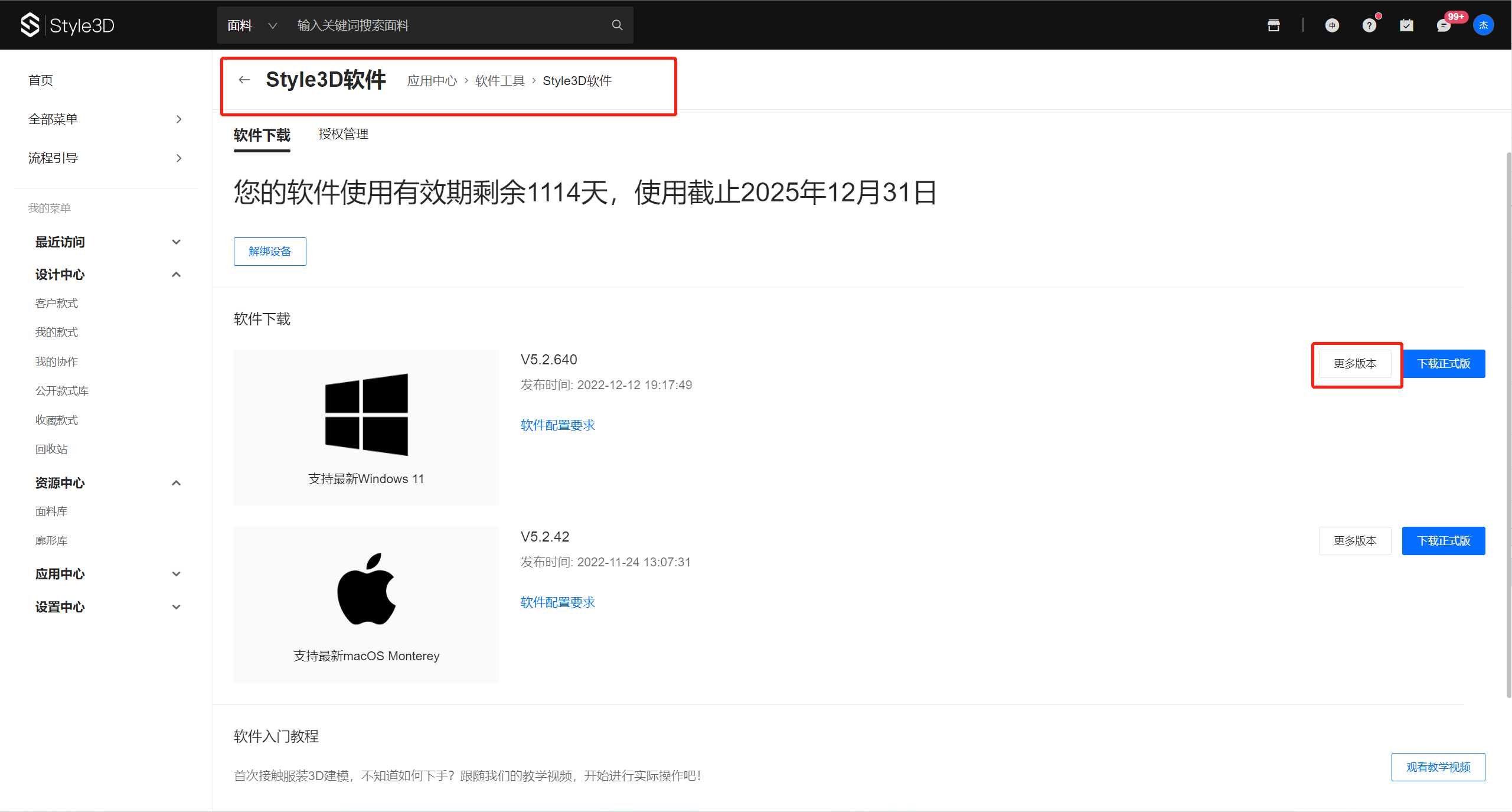Image resolution: width=1512 pixels, height=812 pixels.
Task: Open 廓形库 in sidebar
Action: tap(51, 541)
